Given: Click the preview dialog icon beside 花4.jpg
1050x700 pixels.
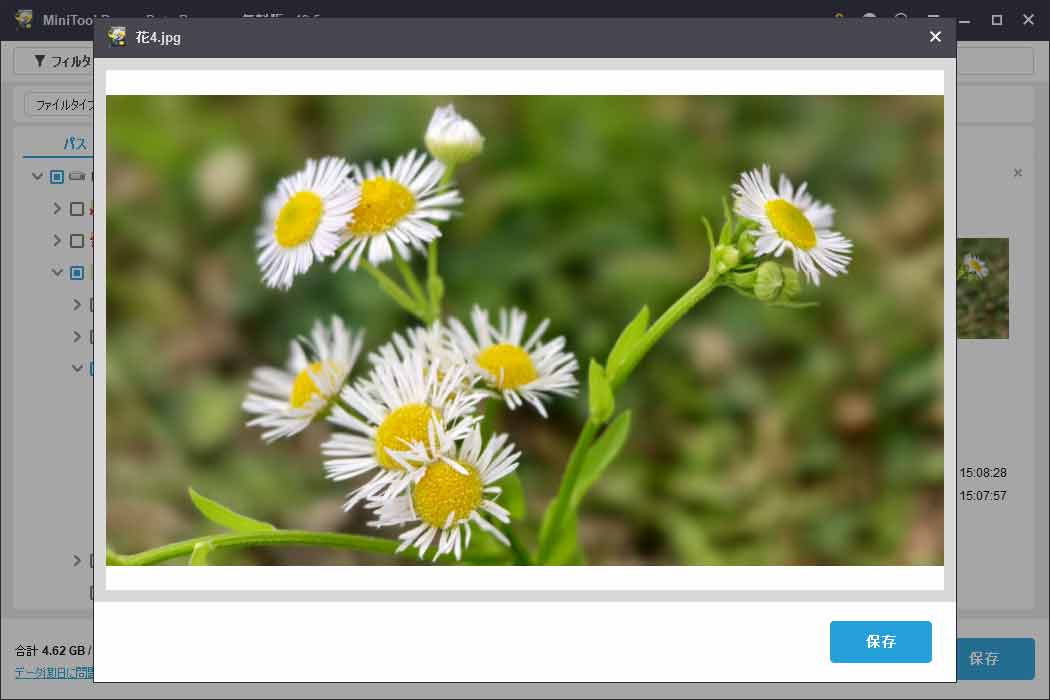Looking at the screenshot, I should [x=117, y=37].
